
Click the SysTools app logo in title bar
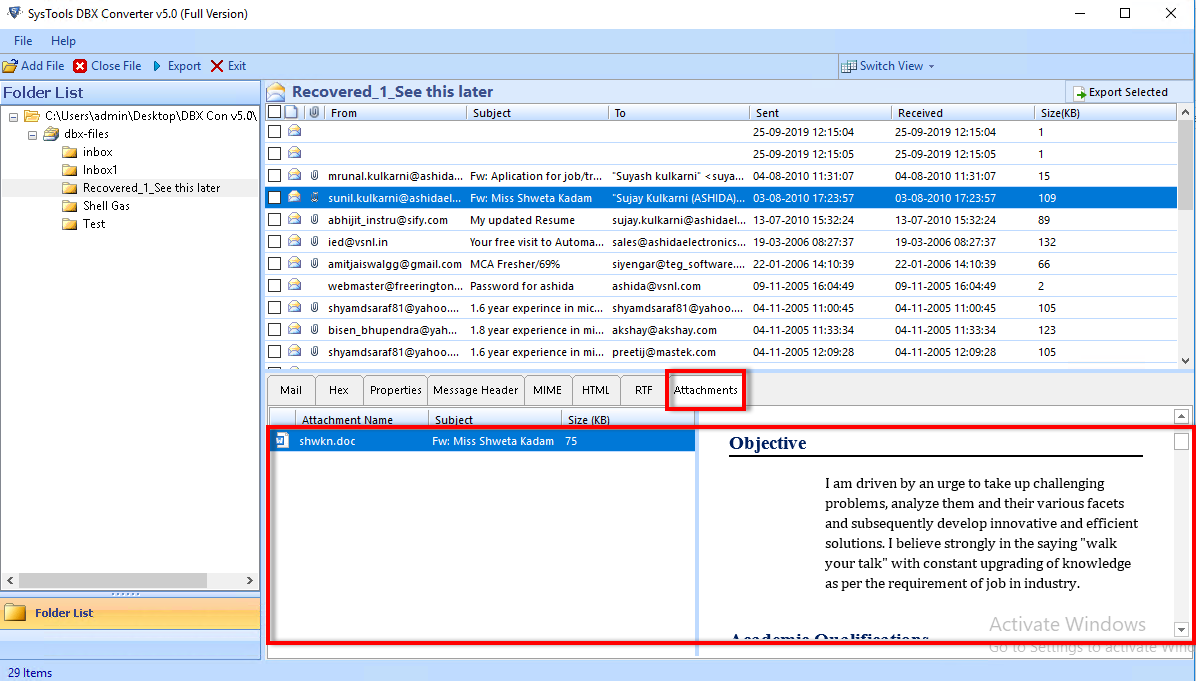pos(14,13)
